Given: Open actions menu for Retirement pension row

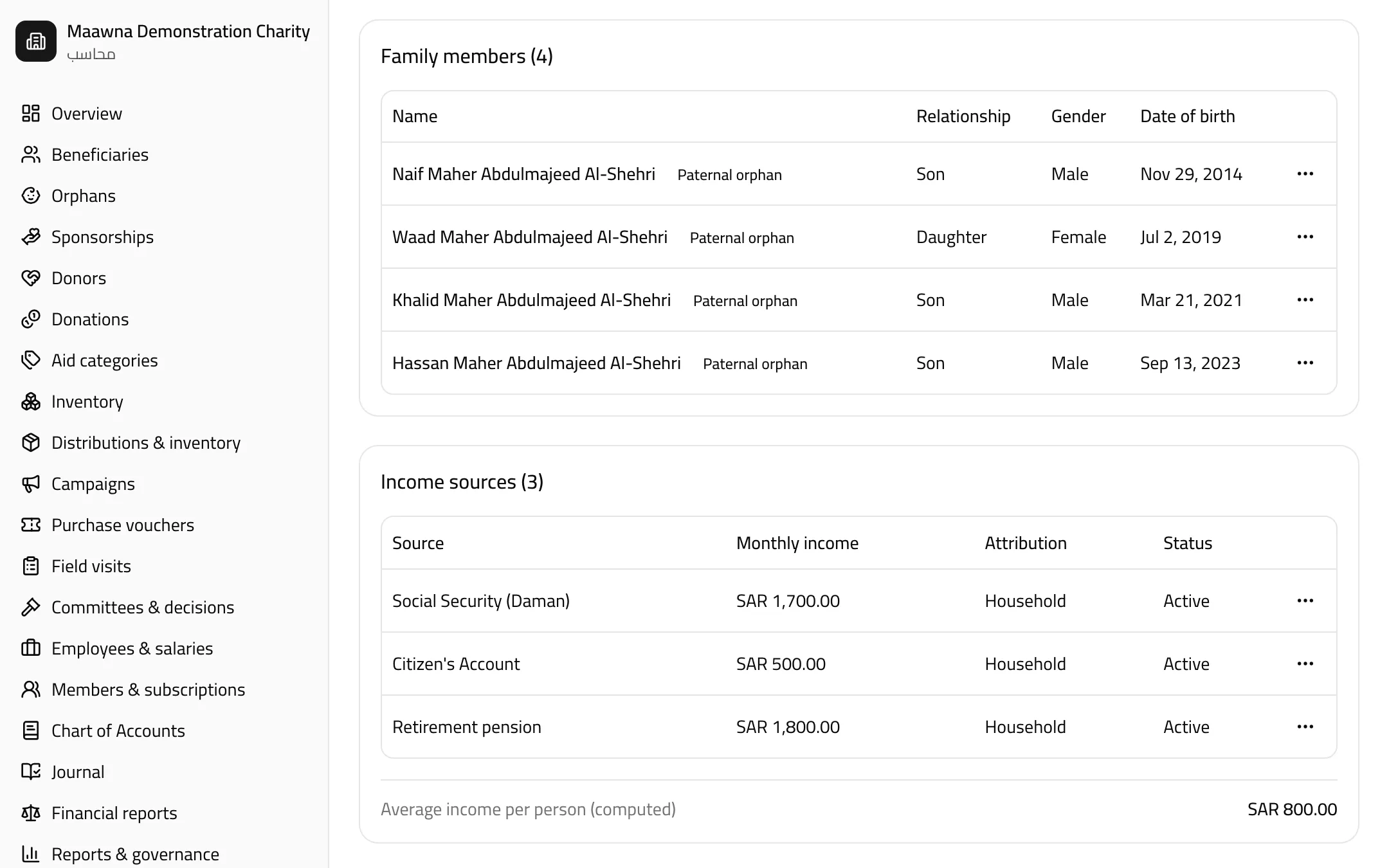Looking at the screenshot, I should click(x=1305, y=727).
